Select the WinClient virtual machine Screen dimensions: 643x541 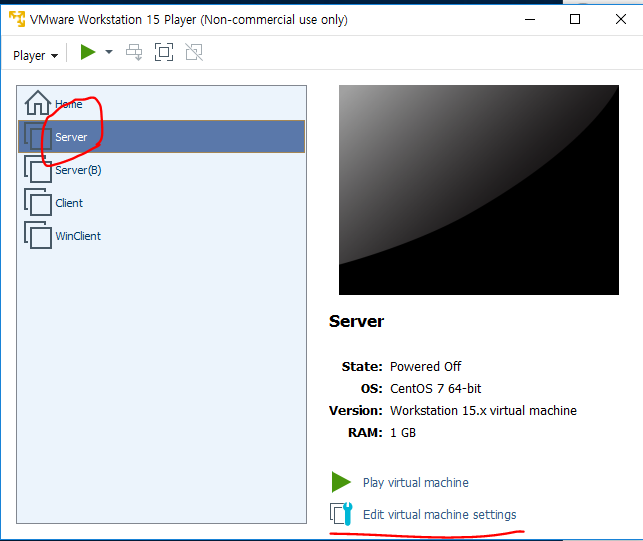tap(162, 236)
